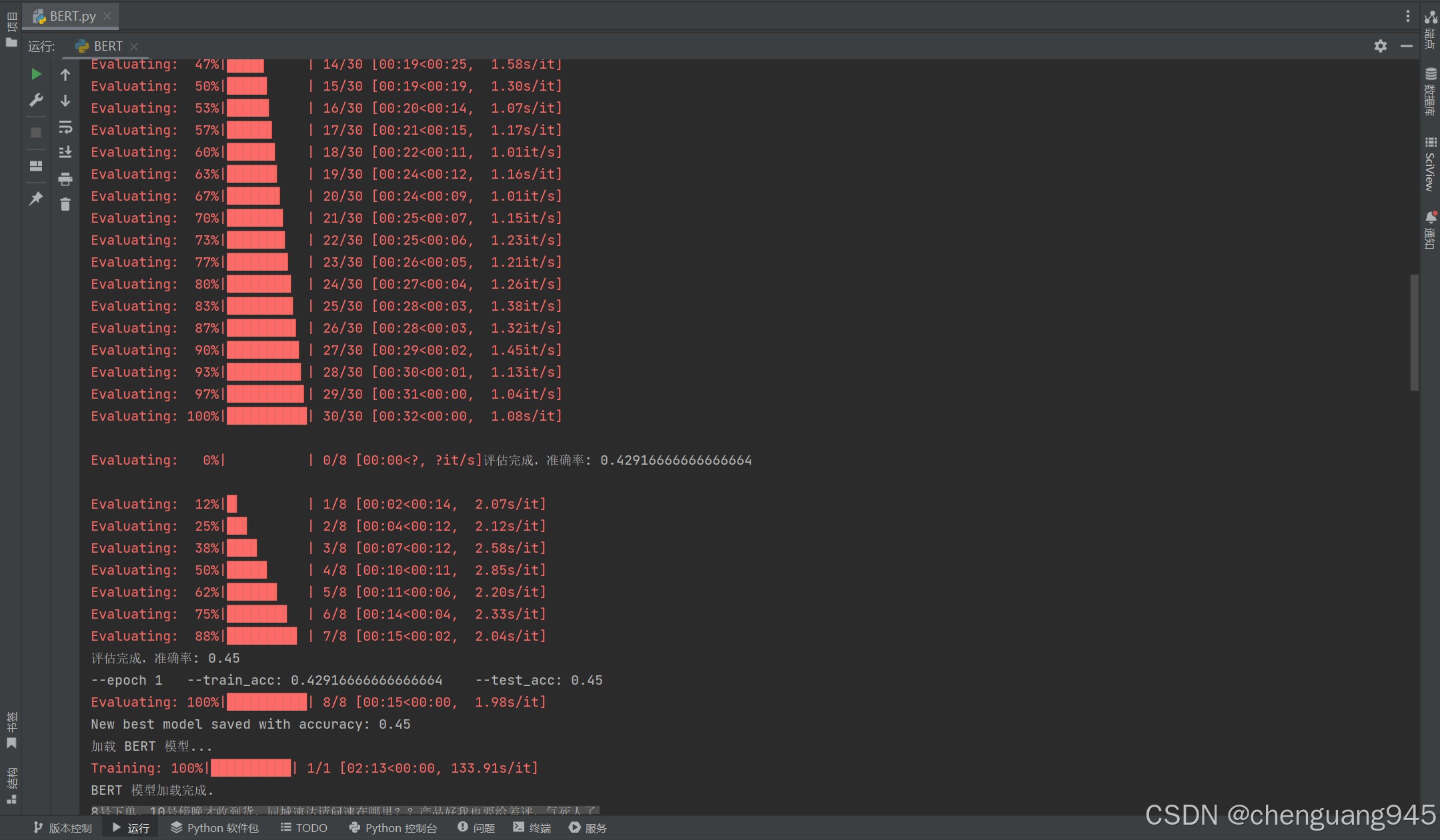1440x840 pixels.
Task: Open the 运行 tool window button
Action: [x=131, y=828]
